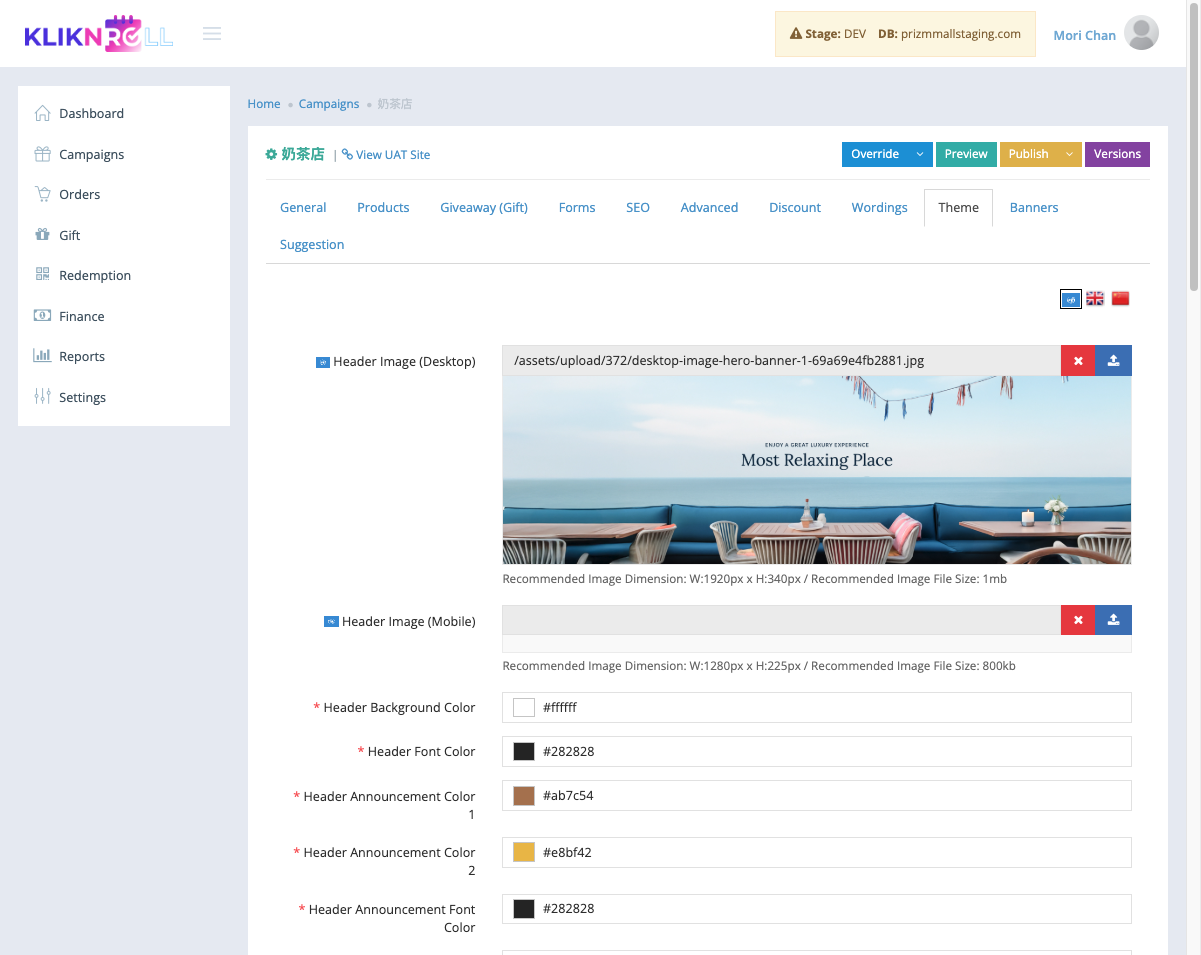Click the desktop header image path field
The width and height of the screenshot is (1201, 955).
click(781, 361)
